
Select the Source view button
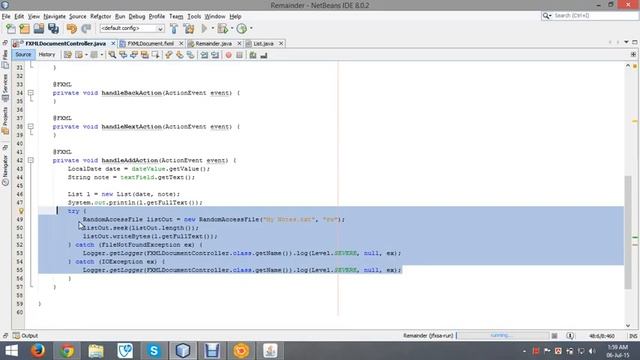click(x=23, y=55)
